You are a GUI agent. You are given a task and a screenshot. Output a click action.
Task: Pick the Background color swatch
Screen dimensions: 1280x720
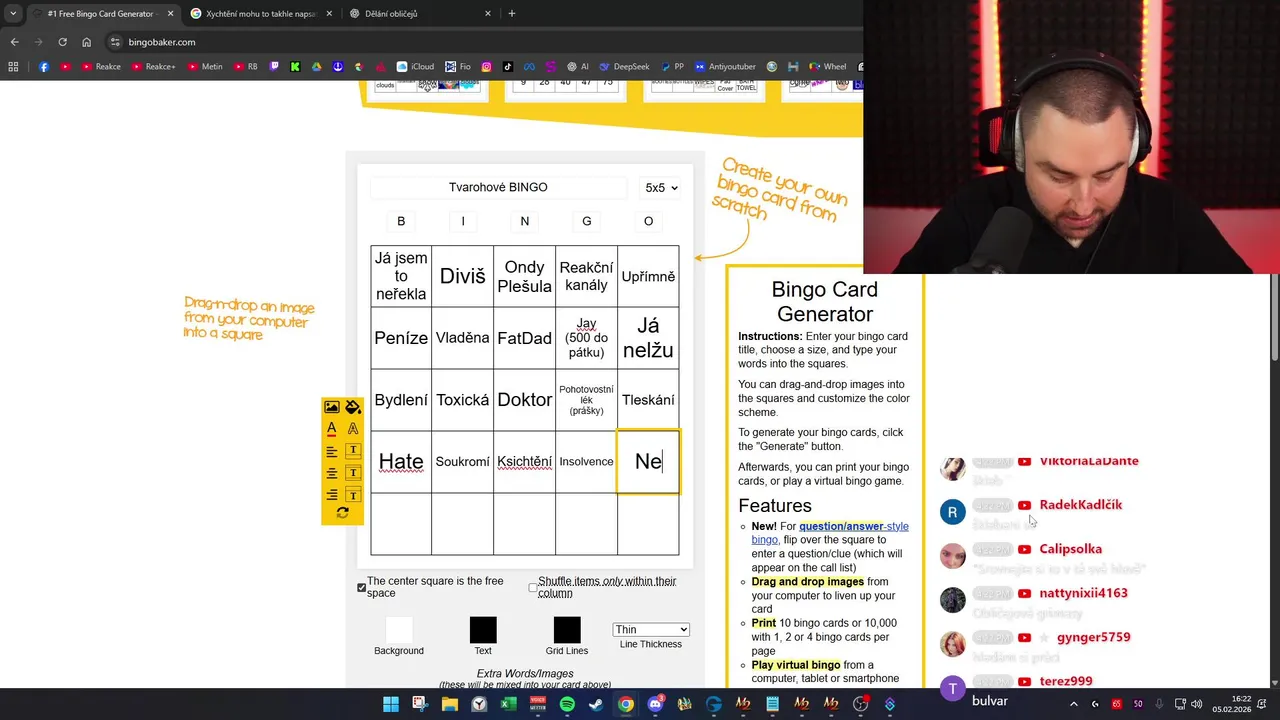coord(399,630)
